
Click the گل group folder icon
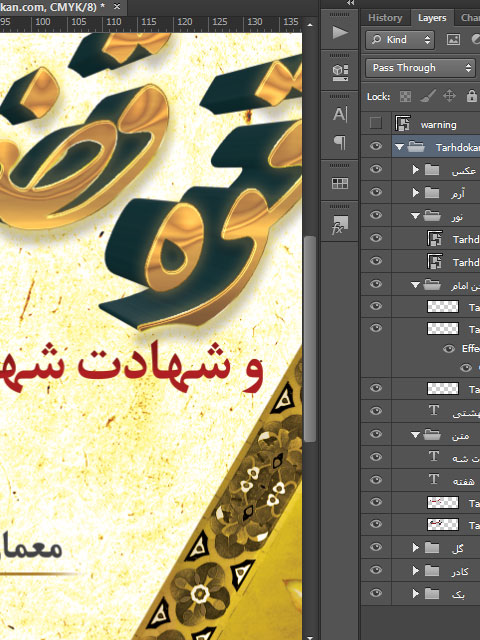432,547
